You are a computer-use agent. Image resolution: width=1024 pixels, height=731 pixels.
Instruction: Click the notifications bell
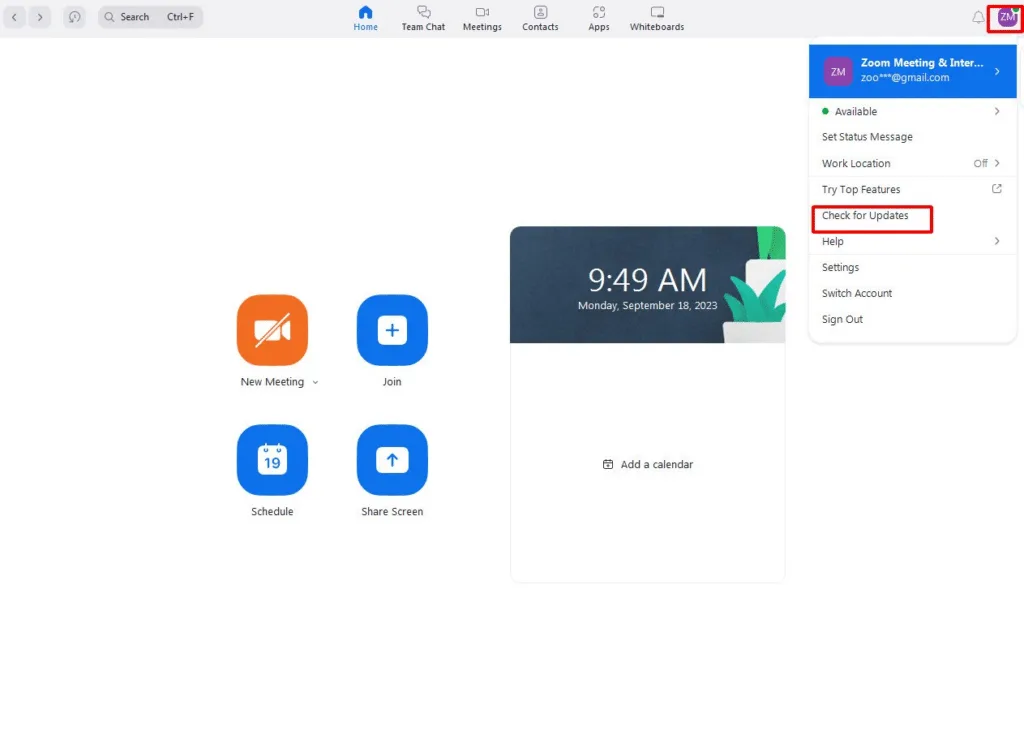click(979, 17)
